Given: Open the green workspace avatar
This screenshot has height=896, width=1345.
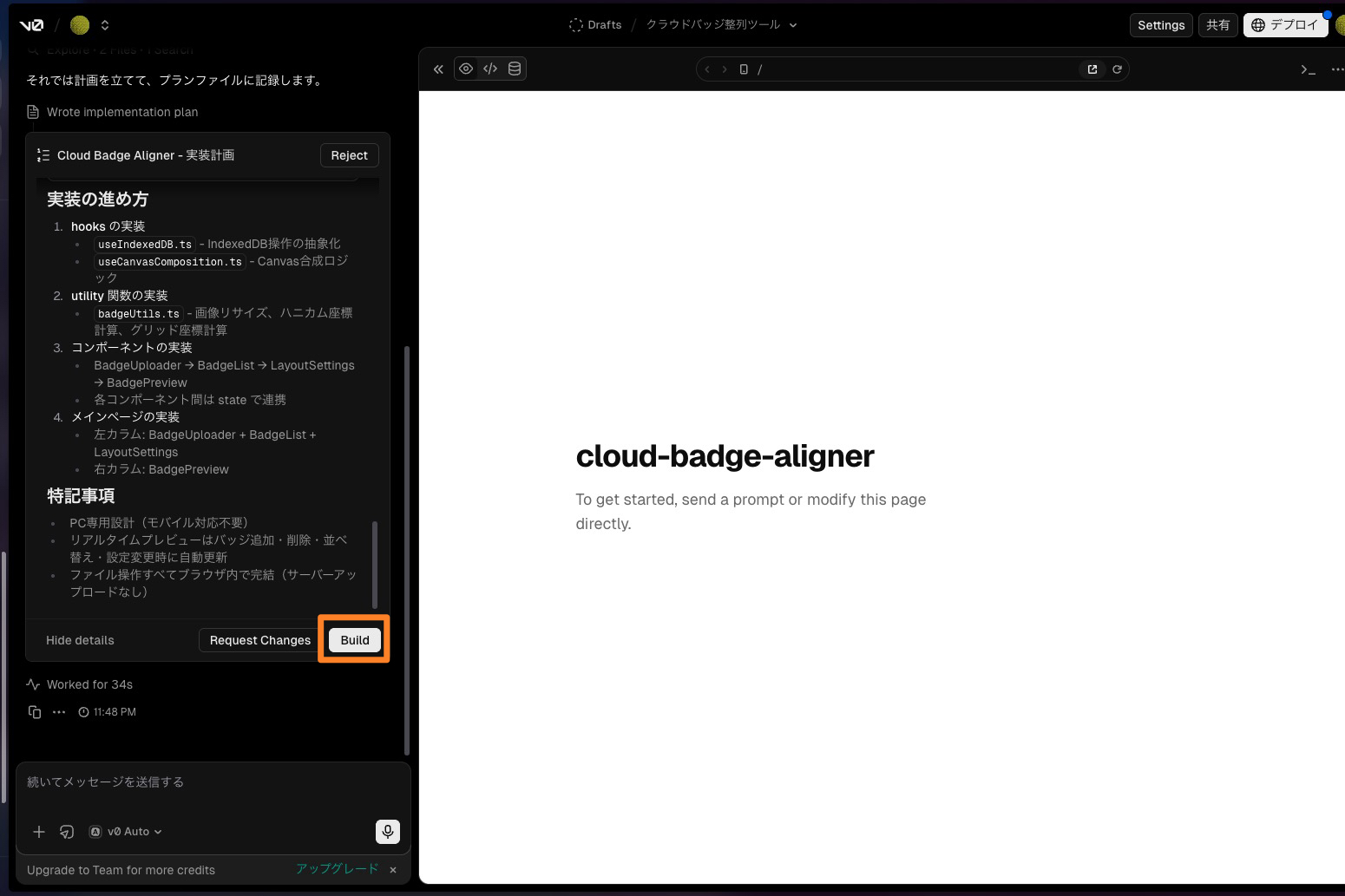Looking at the screenshot, I should coord(80,25).
